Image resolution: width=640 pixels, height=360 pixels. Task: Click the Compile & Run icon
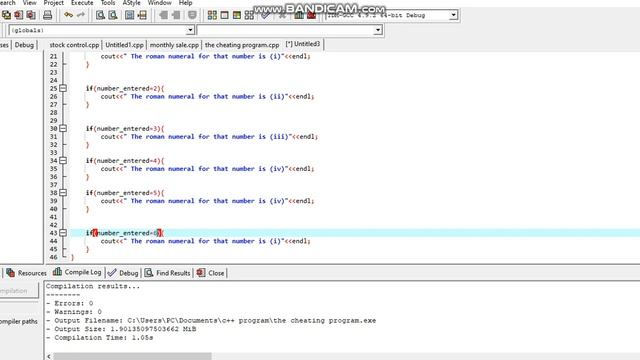pos(237,15)
